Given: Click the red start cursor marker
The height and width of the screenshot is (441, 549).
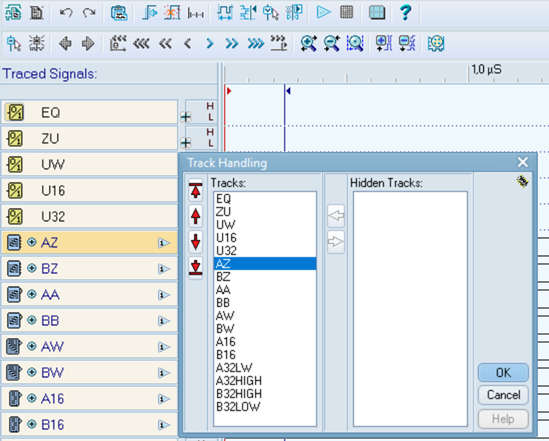Looking at the screenshot, I should click(x=229, y=91).
